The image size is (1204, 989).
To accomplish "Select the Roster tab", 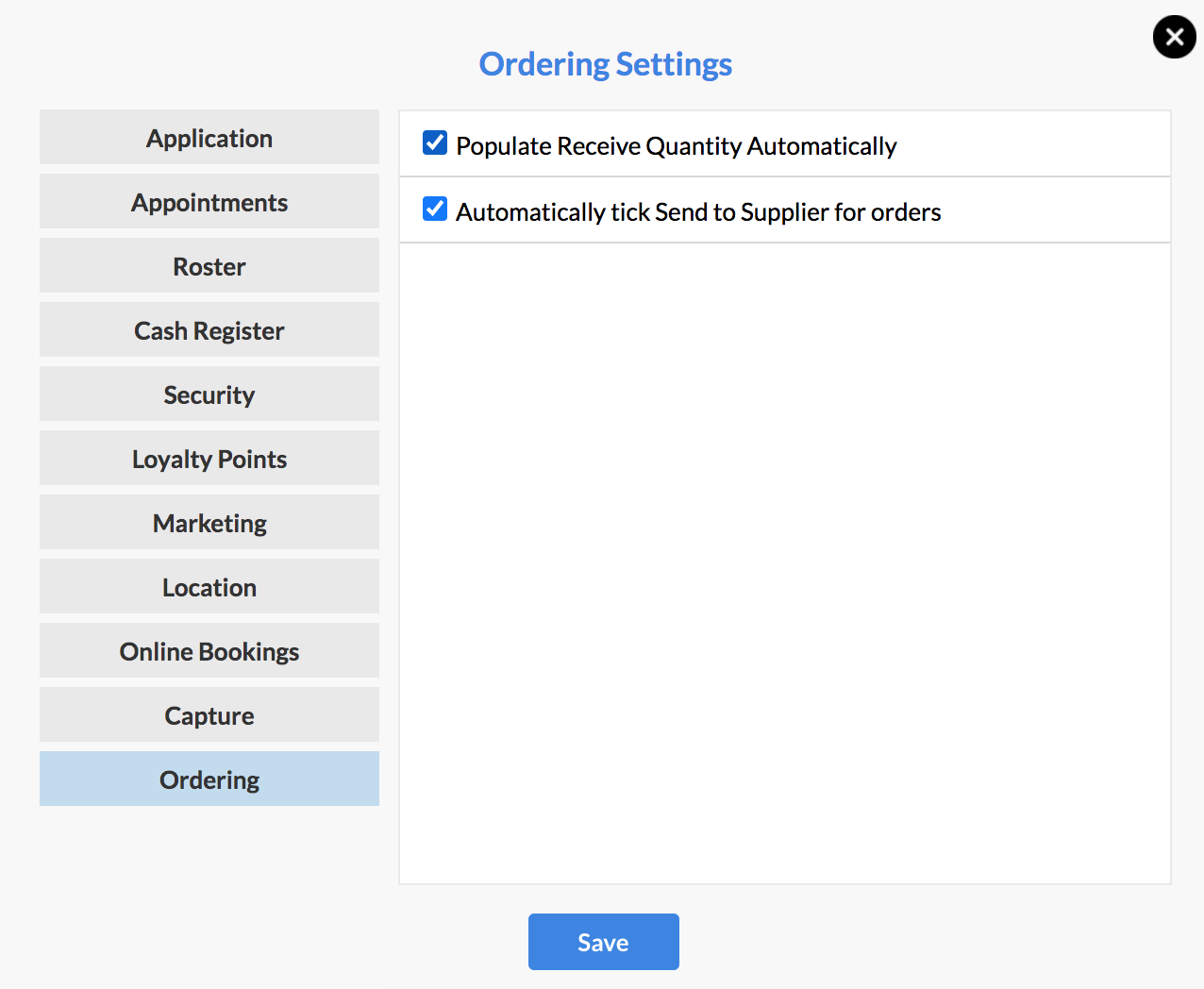I will click(209, 265).
